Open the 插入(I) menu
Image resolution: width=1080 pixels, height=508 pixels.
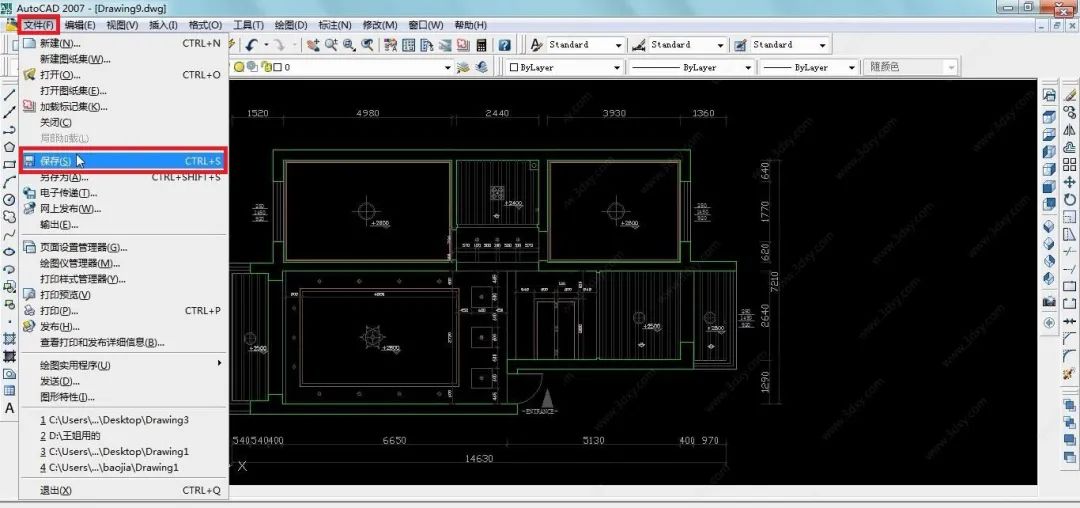[163, 25]
